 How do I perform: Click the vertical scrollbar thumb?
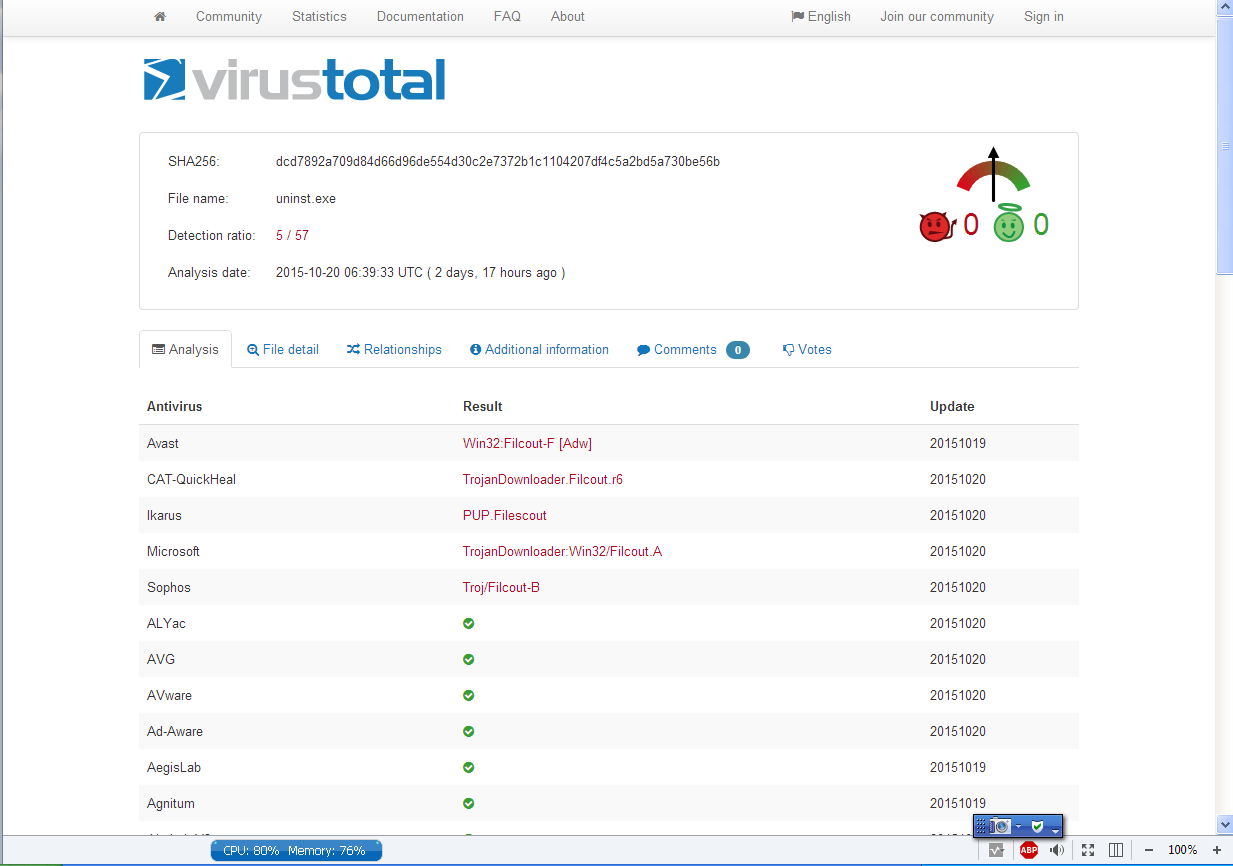click(1225, 144)
